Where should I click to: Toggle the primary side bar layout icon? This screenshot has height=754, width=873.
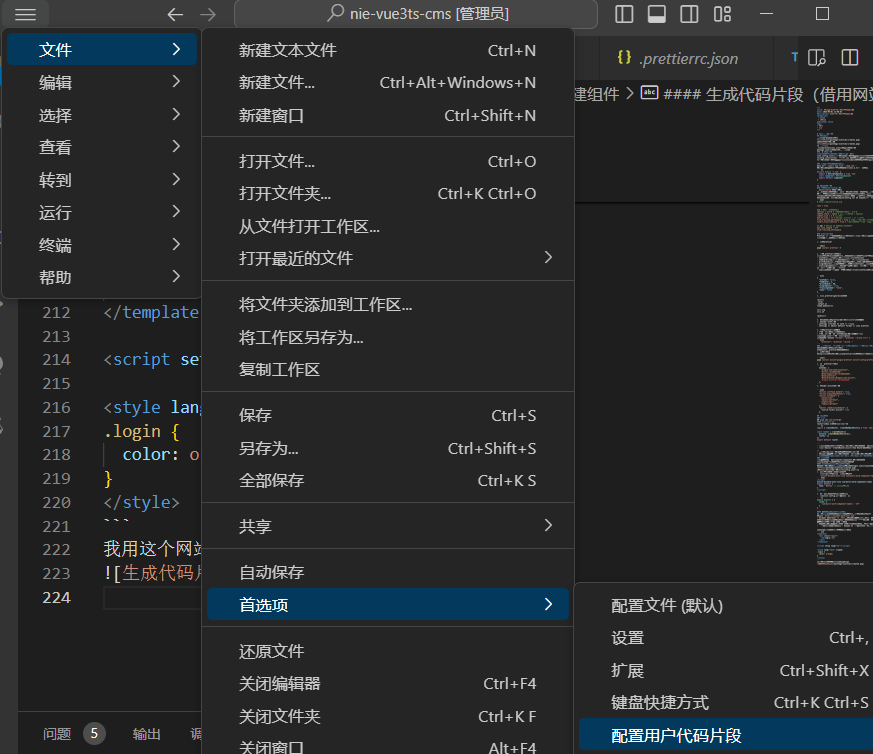click(624, 14)
